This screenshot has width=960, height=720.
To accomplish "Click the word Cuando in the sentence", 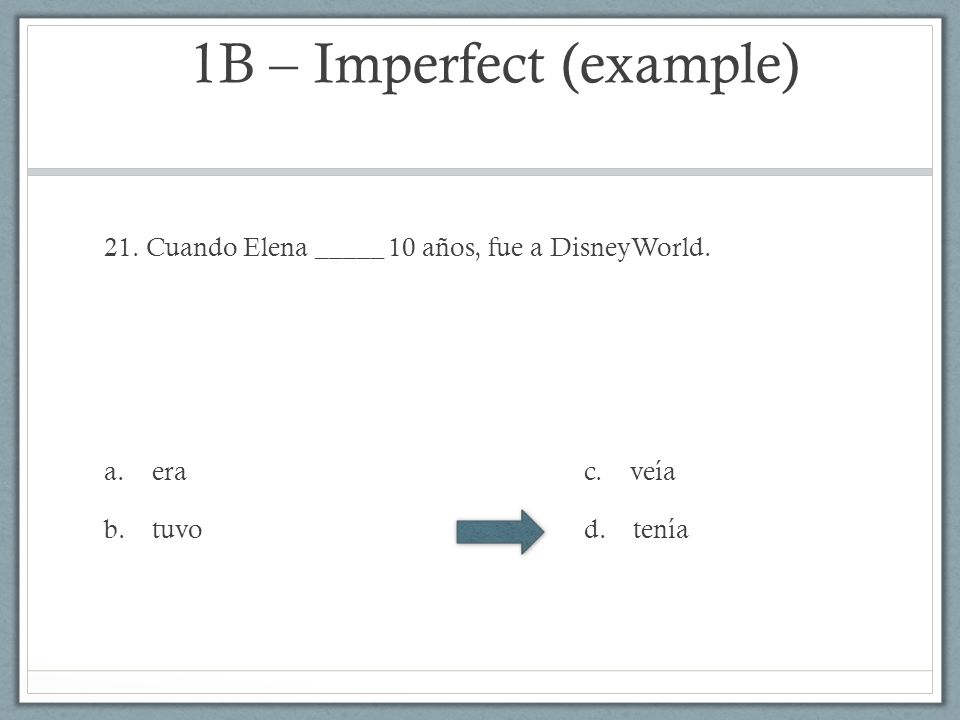I will pos(192,247).
